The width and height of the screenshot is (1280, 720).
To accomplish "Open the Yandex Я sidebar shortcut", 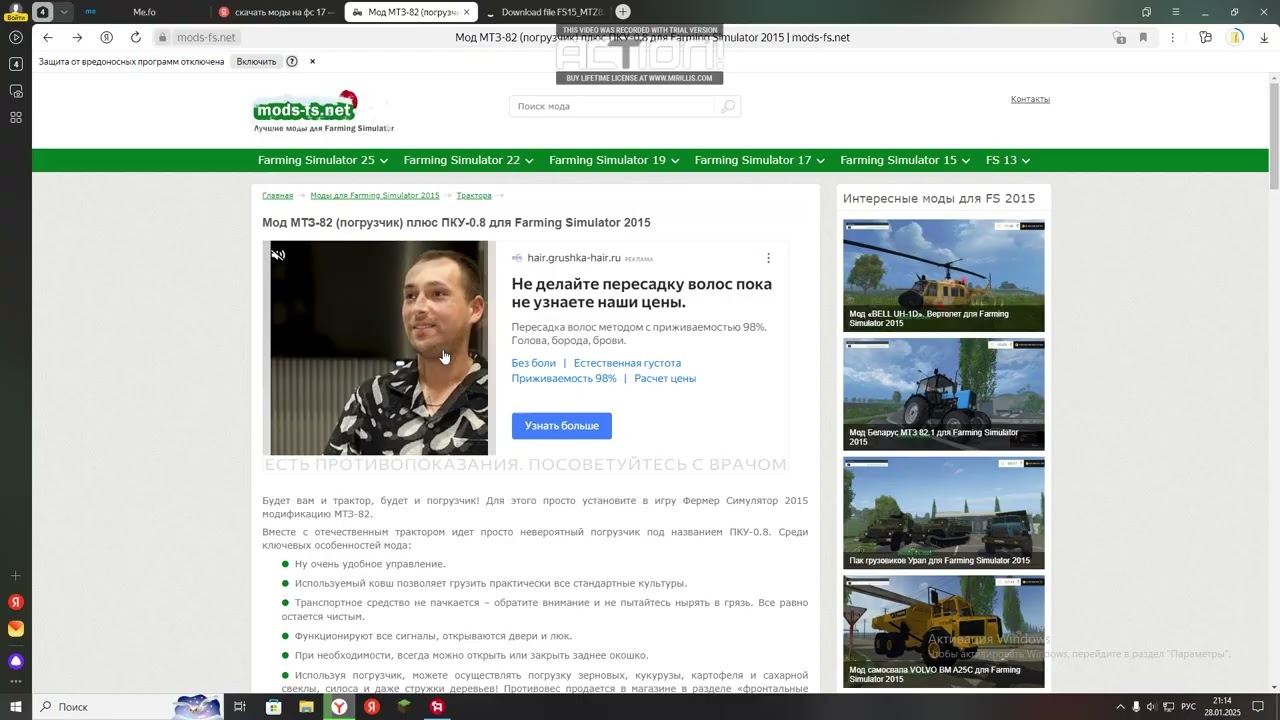I will (x=16, y=602).
